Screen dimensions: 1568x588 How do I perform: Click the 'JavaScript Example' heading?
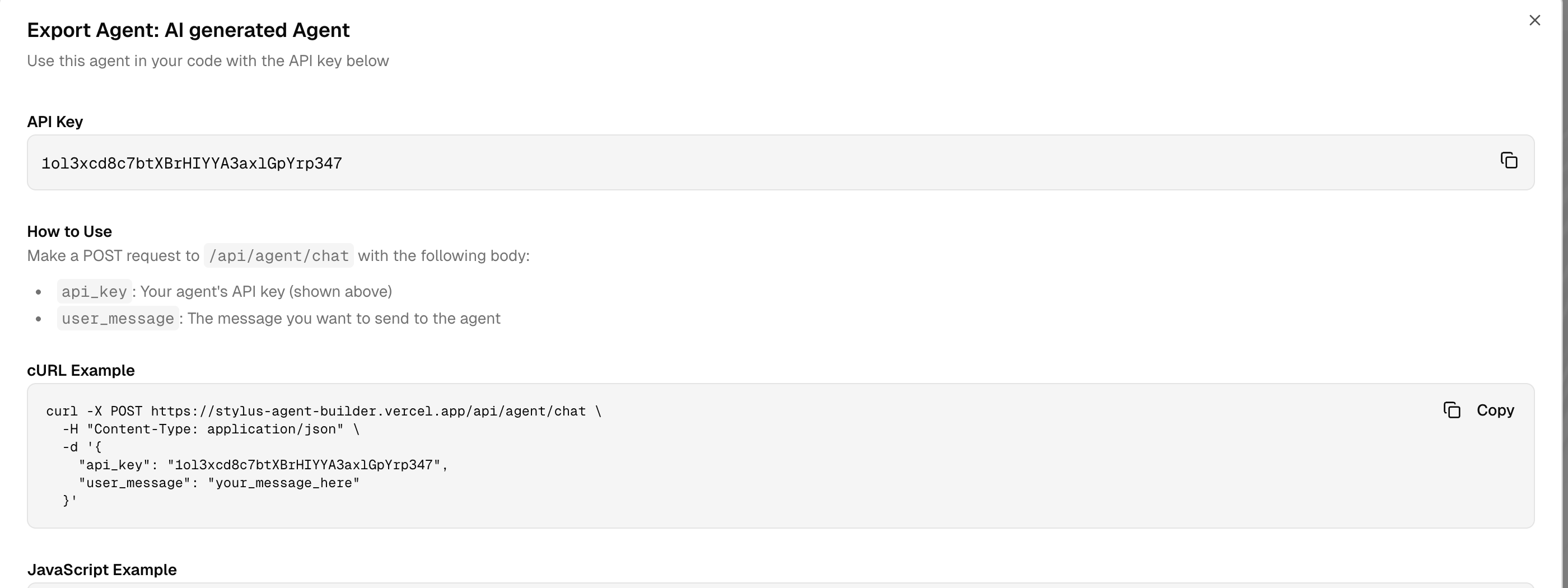(102, 570)
